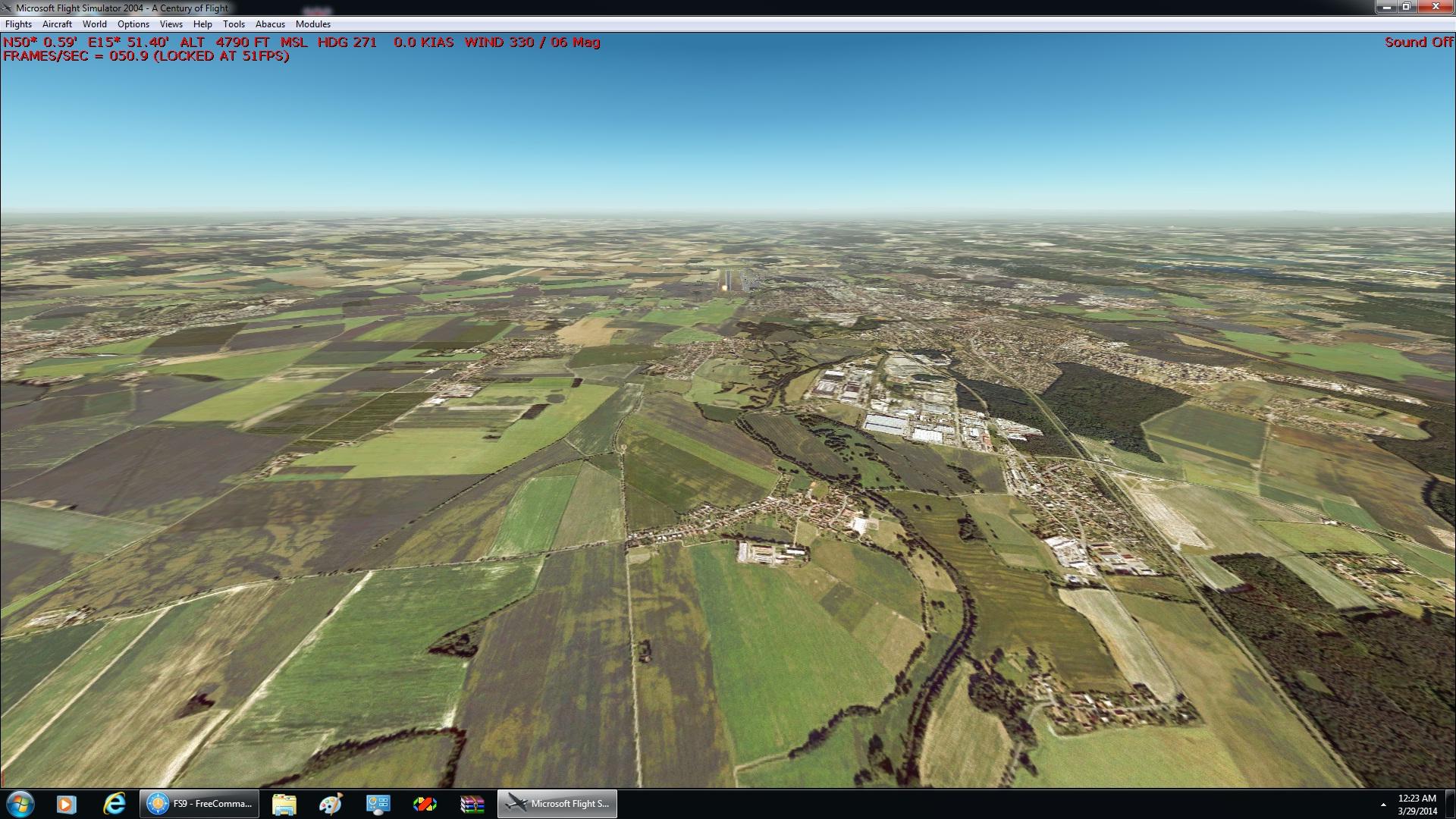Switch to the FS9 - FreeCommander taskbar window
The width and height of the screenshot is (1456, 819).
coord(199,804)
